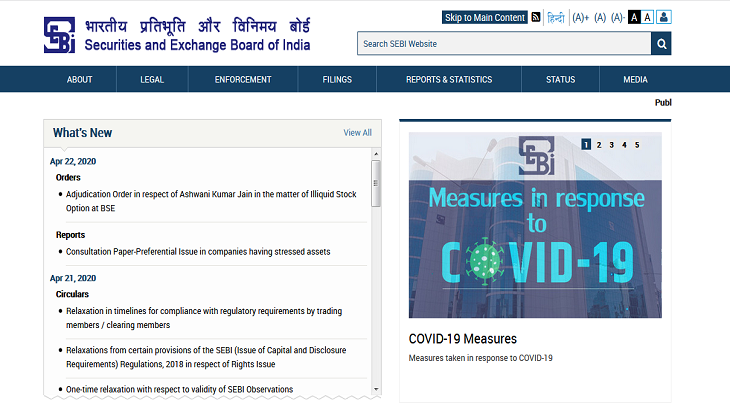Open the user login icon
730x419 pixels.
664,17
